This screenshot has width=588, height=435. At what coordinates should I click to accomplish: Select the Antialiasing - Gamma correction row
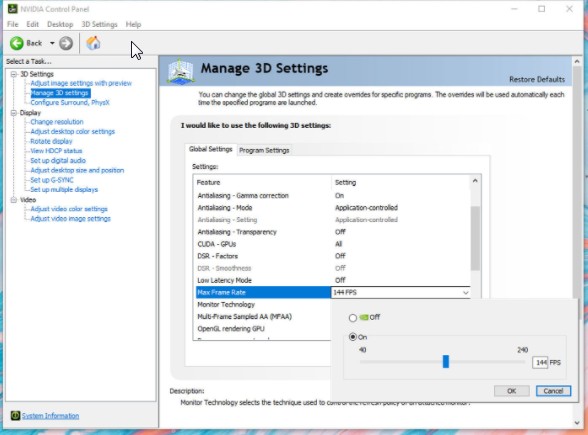tap(333, 196)
